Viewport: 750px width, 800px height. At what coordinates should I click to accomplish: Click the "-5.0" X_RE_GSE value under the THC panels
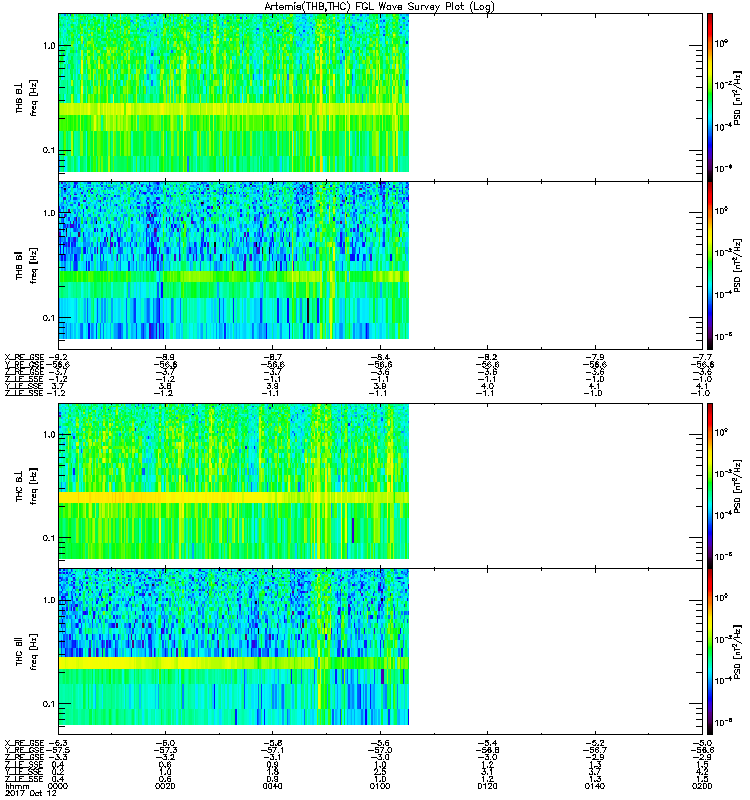pyautogui.click(x=702, y=743)
